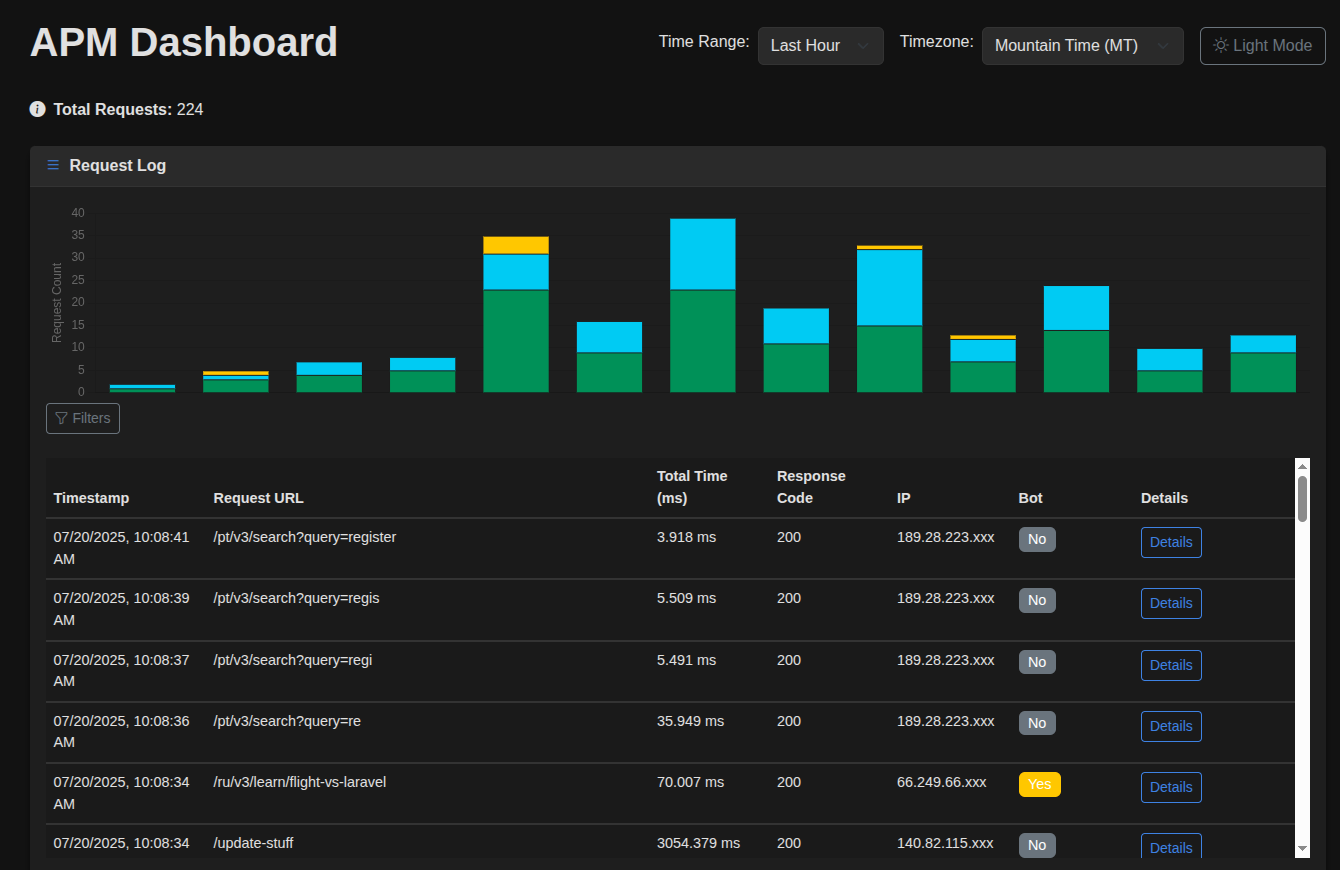This screenshot has height=870, width=1340.
Task: Click the info icon beside Total Requests
Action: pos(38,109)
